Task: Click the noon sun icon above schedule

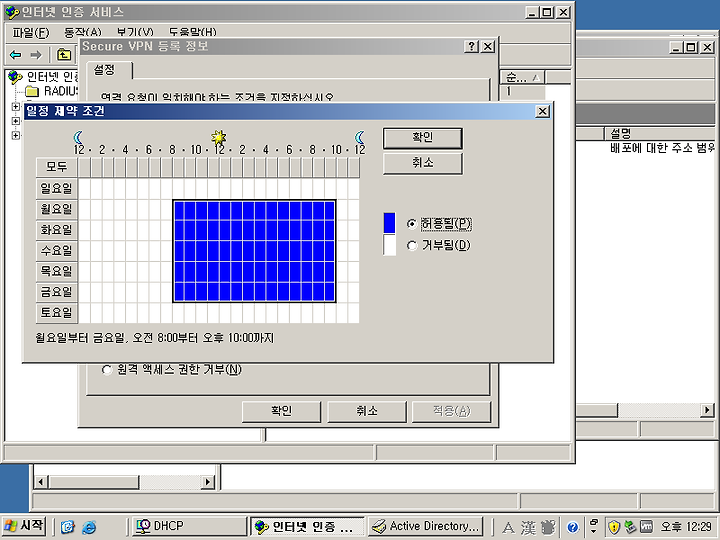Action: click(219, 137)
